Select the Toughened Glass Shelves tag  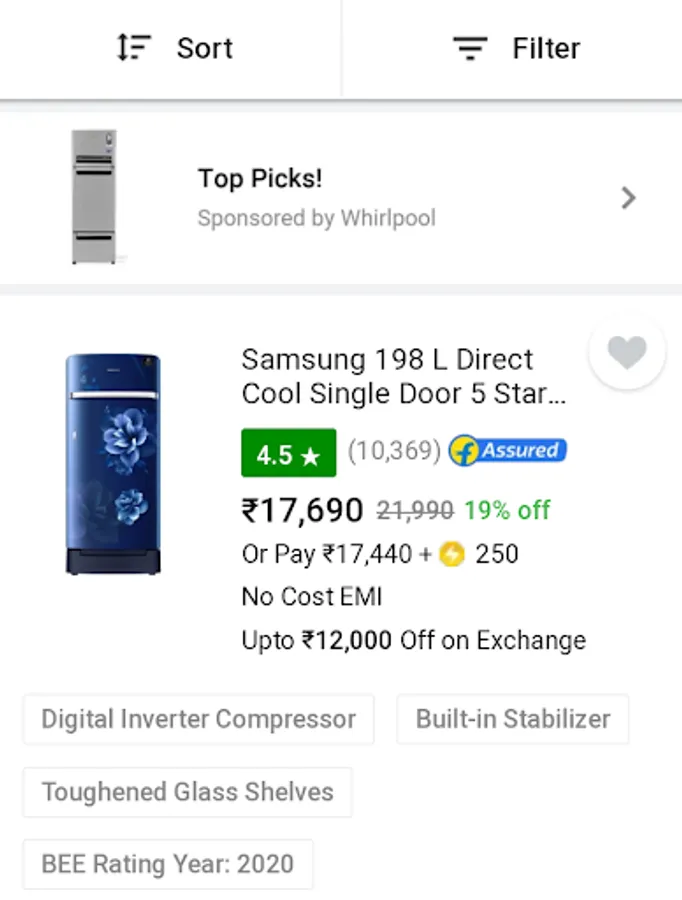(188, 792)
